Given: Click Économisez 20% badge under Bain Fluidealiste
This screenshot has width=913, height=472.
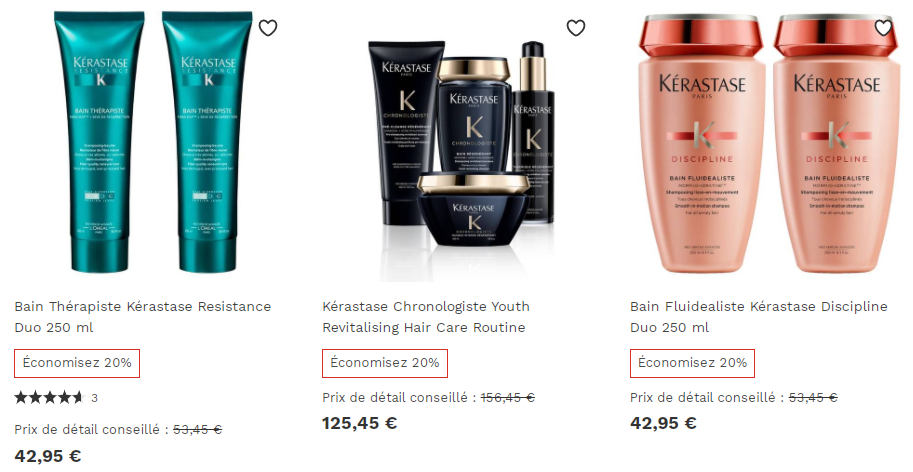Looking at the screenshot, I should [692, 363].
